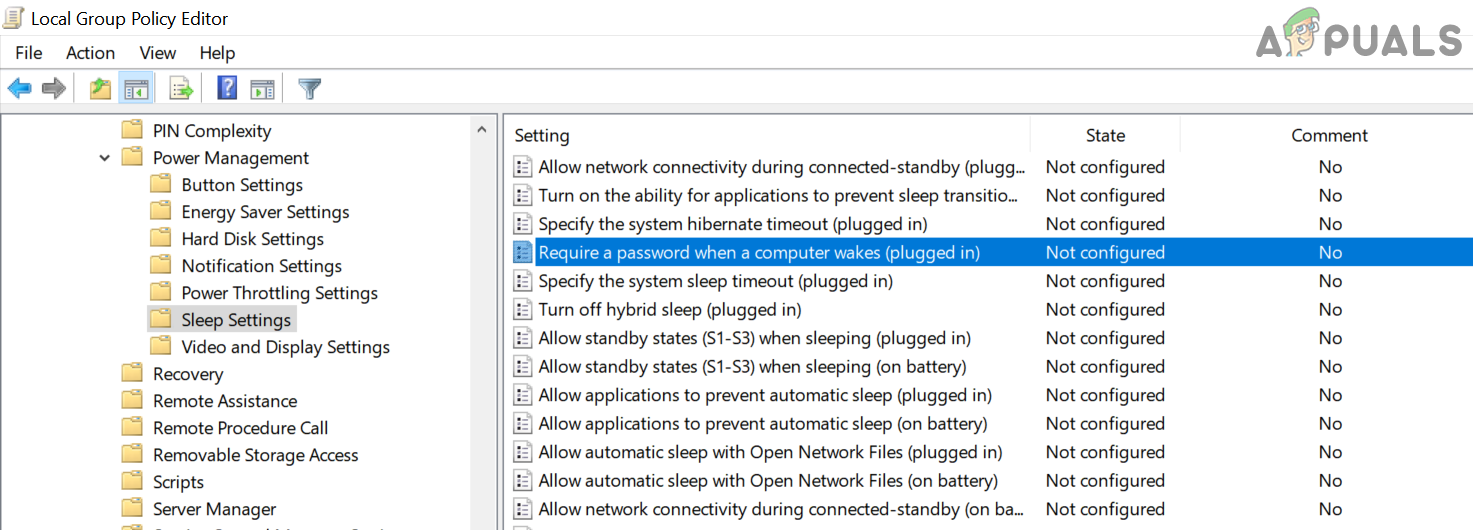Screen dimensions: 1473x530
Task: Click the Filter funnel icon
Action: point(310,89)
